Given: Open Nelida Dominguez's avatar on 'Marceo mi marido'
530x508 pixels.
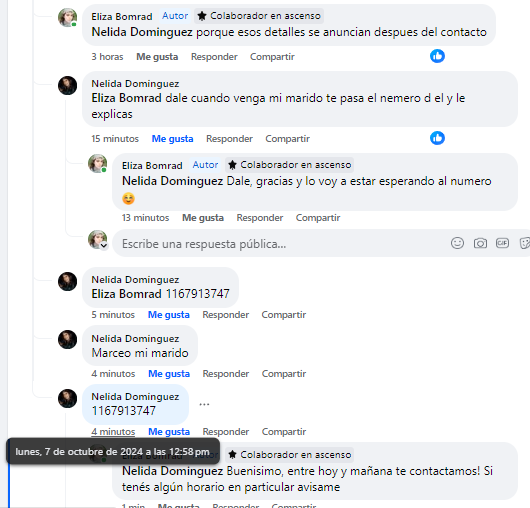Looking at the screenshot, I should 68,339.
